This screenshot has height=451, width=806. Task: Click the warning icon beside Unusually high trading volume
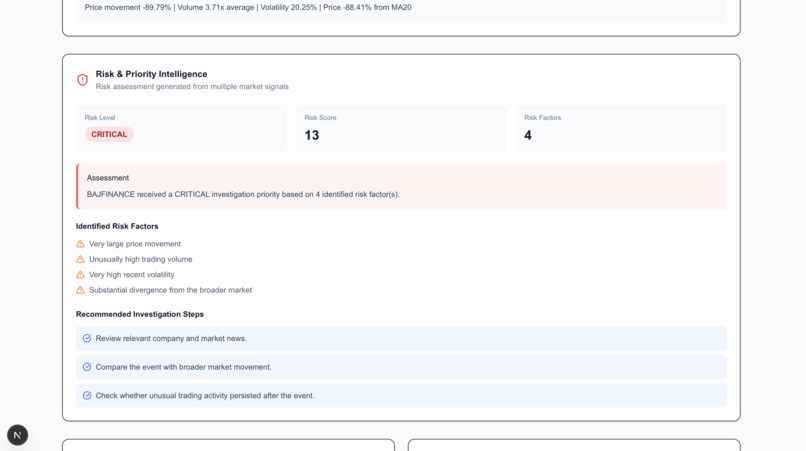coord(80,259)
